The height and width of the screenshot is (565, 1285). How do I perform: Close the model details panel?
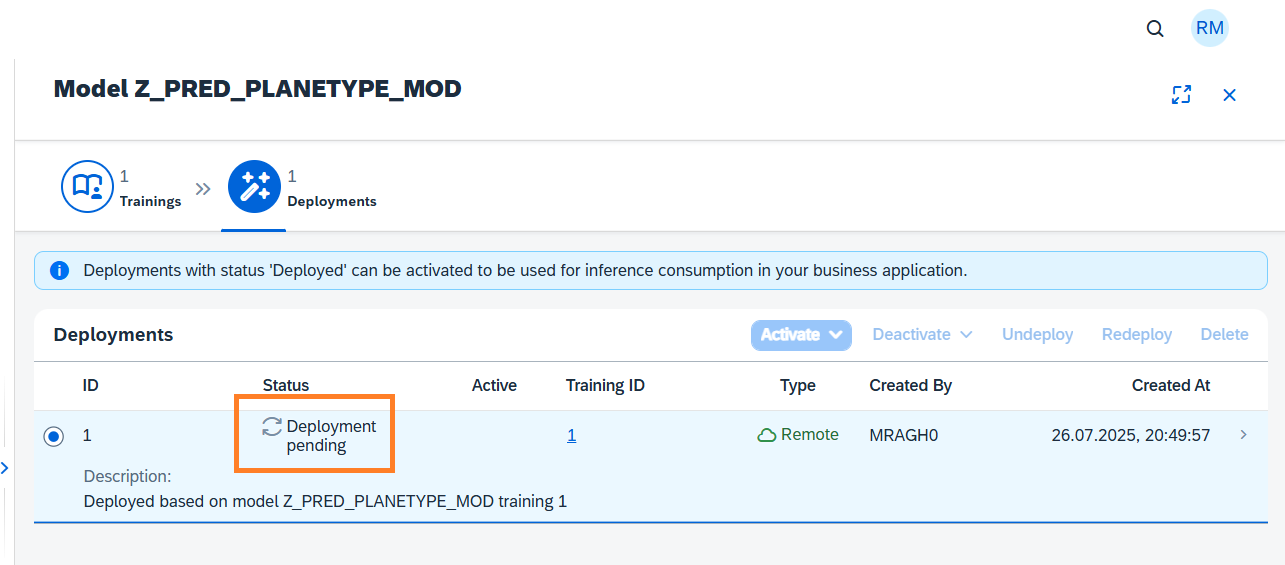point(1230,95)
